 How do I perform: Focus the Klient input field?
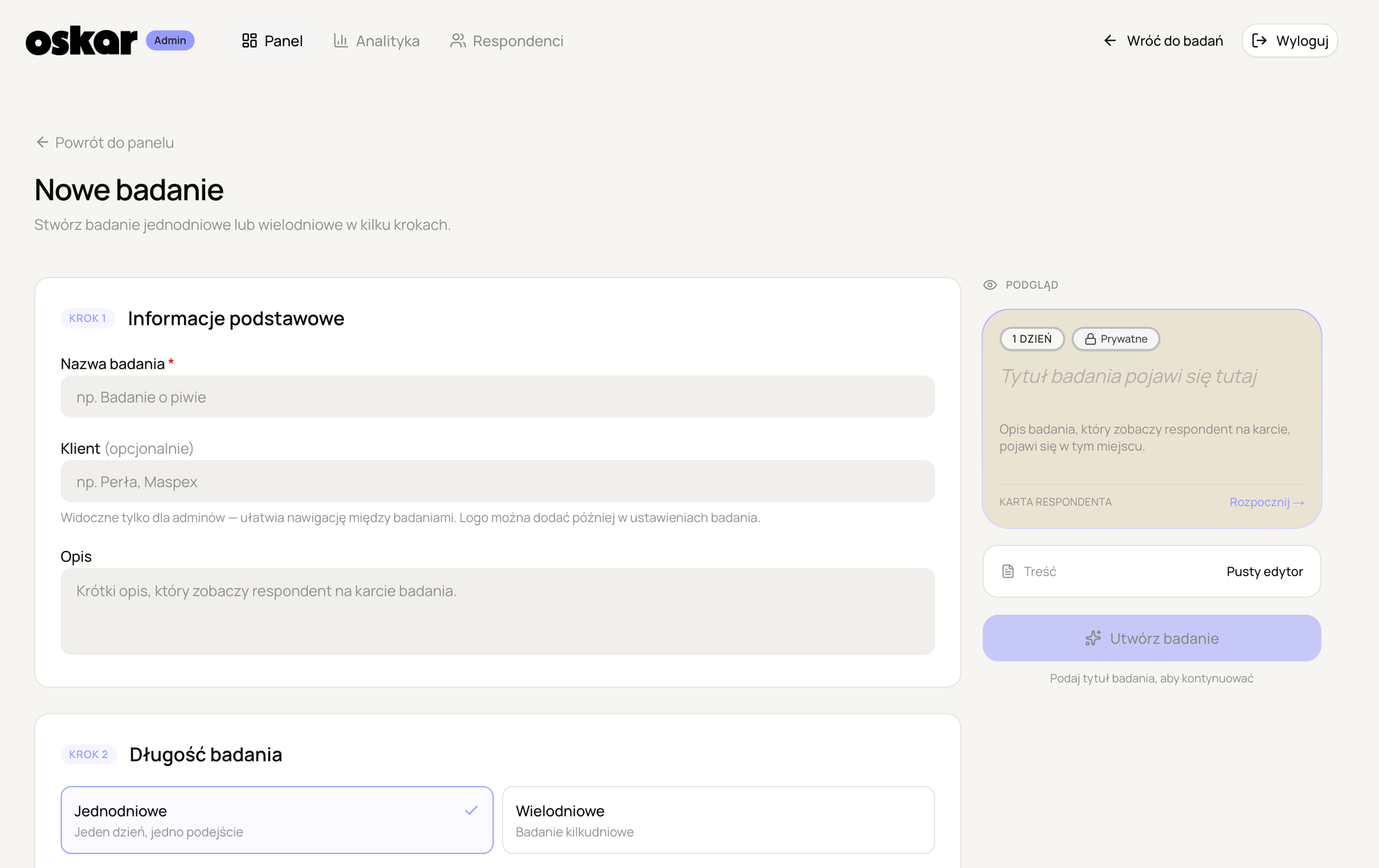pos(498,482)
